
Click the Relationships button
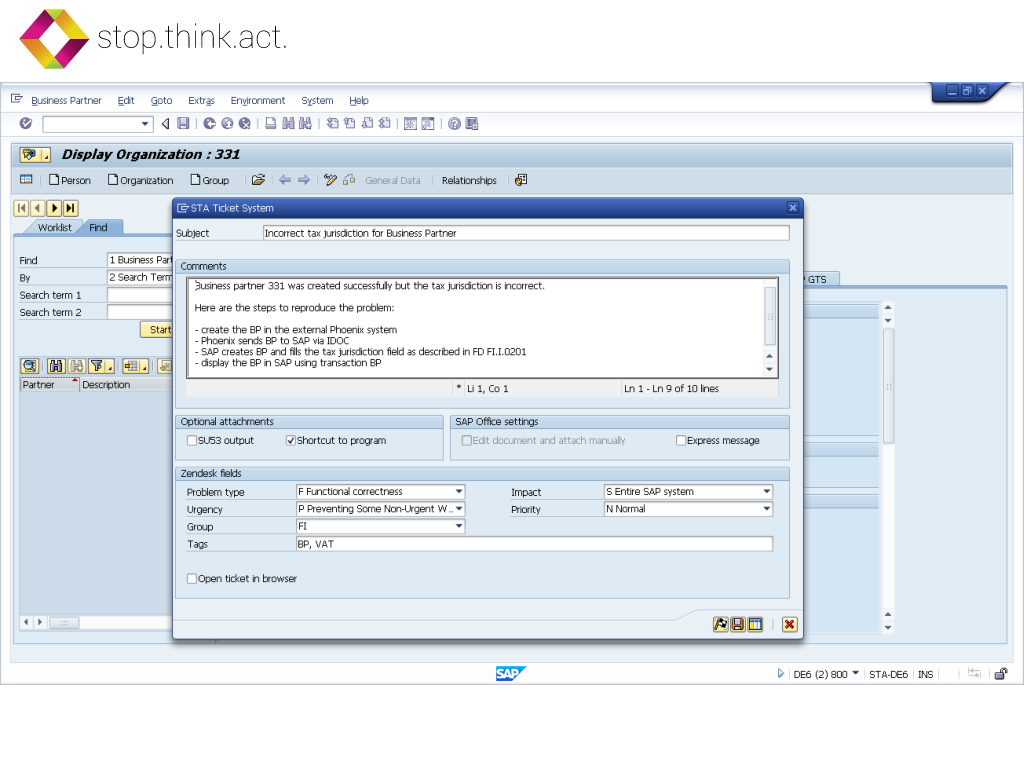[x=469, y=181]
